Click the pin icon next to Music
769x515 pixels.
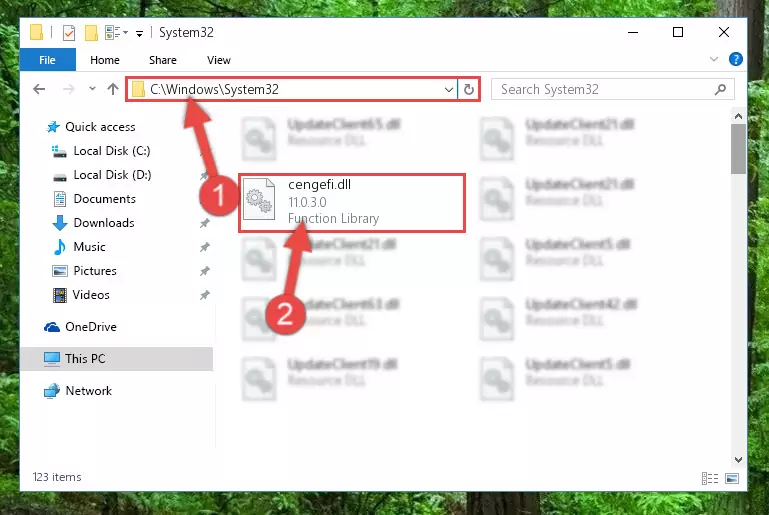(x=205, y=247)
